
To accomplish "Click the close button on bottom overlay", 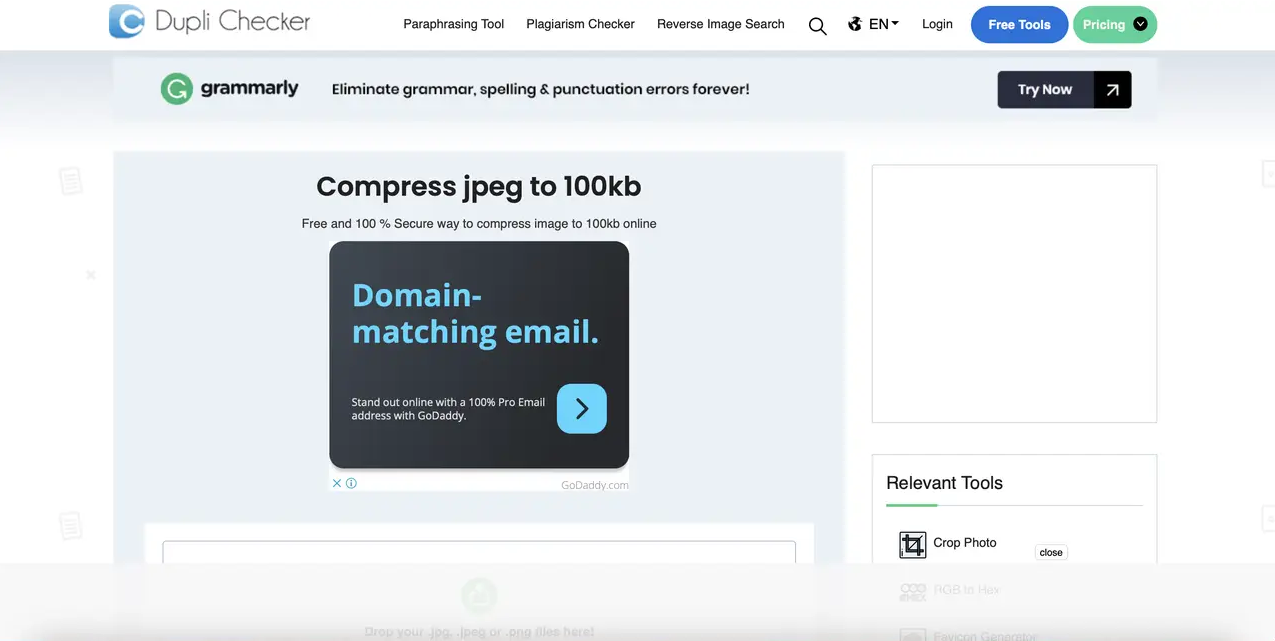I will coord(1051,552).
